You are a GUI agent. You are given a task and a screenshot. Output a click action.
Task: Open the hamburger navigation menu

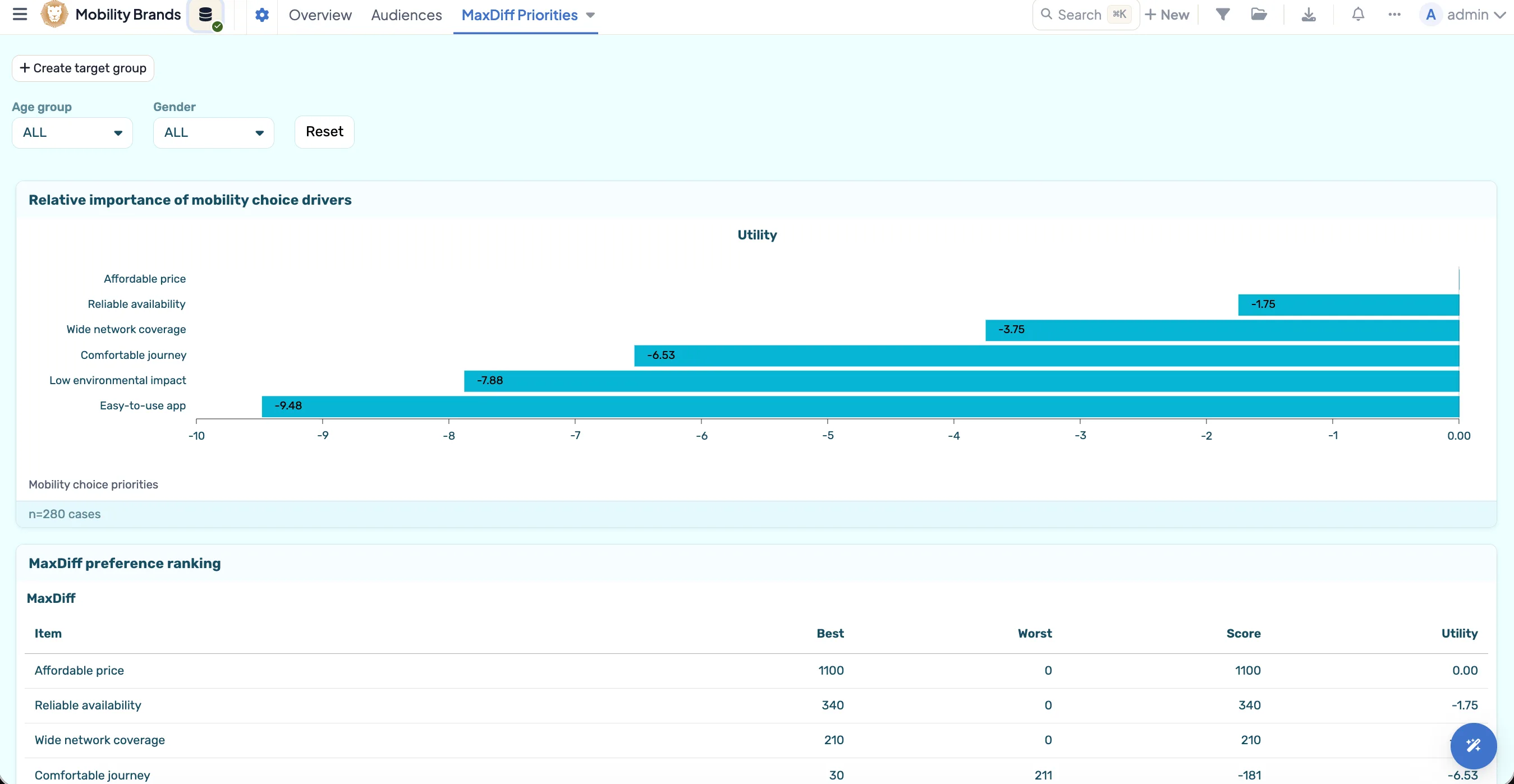(x=20, y=14)
